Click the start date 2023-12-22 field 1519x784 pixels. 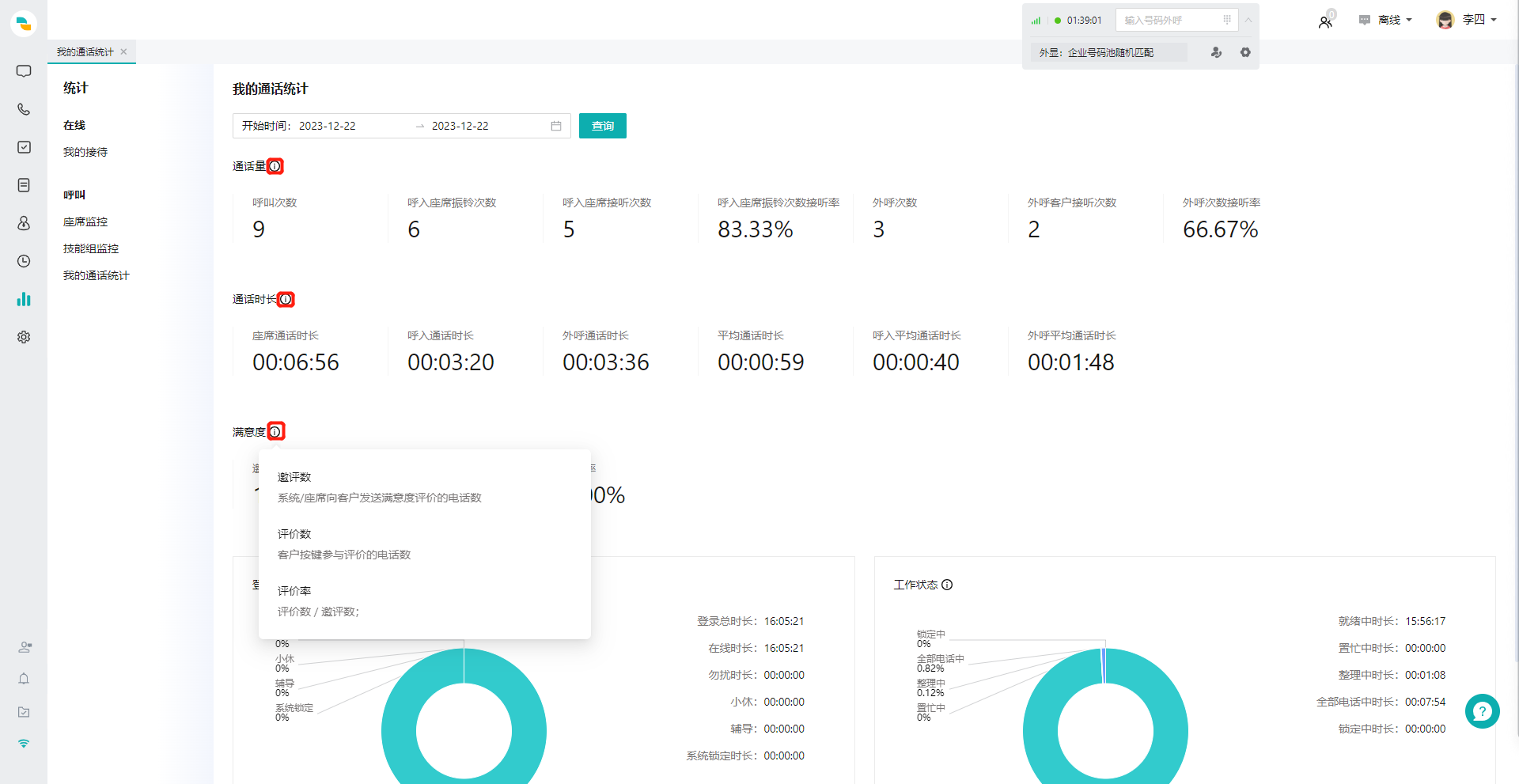[x=328, y=126]
